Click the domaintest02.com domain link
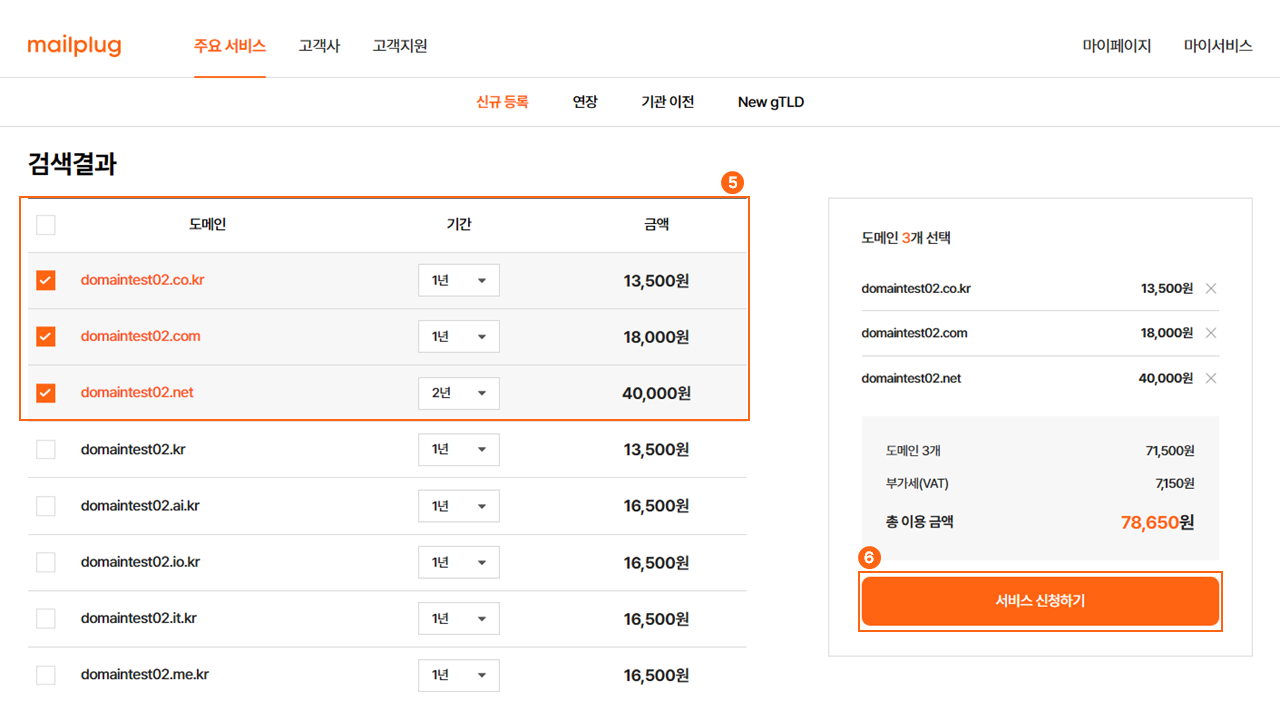1280x720 pixels. (x=140, y=336)
